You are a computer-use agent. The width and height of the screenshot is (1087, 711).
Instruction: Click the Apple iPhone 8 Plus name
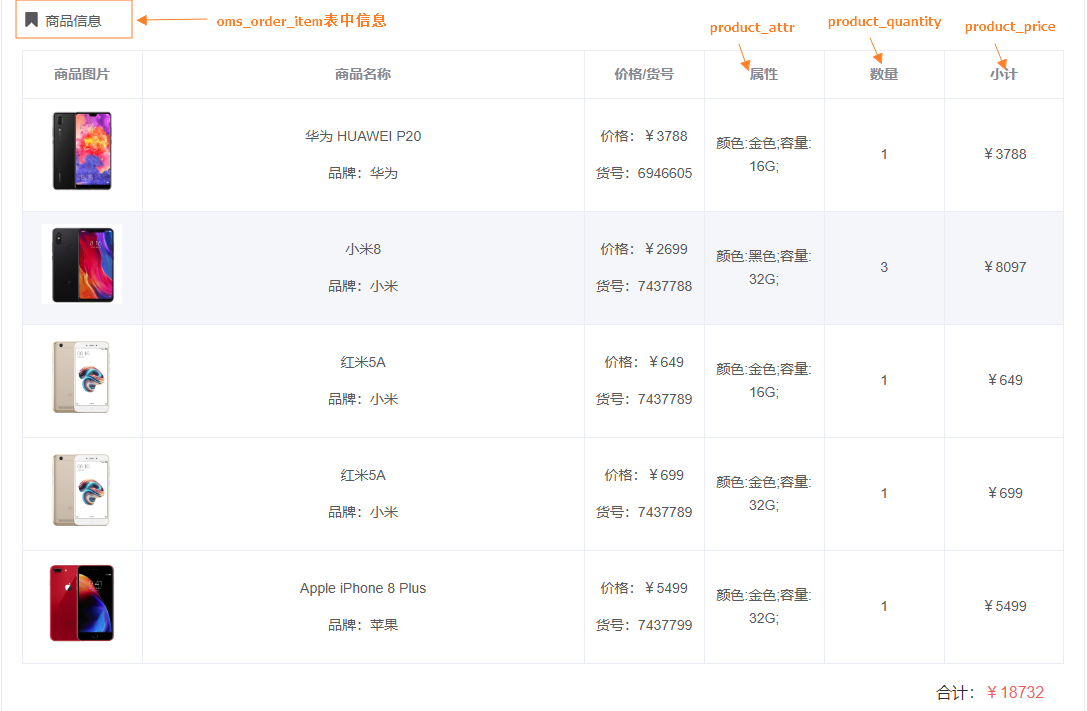point(363,588)
